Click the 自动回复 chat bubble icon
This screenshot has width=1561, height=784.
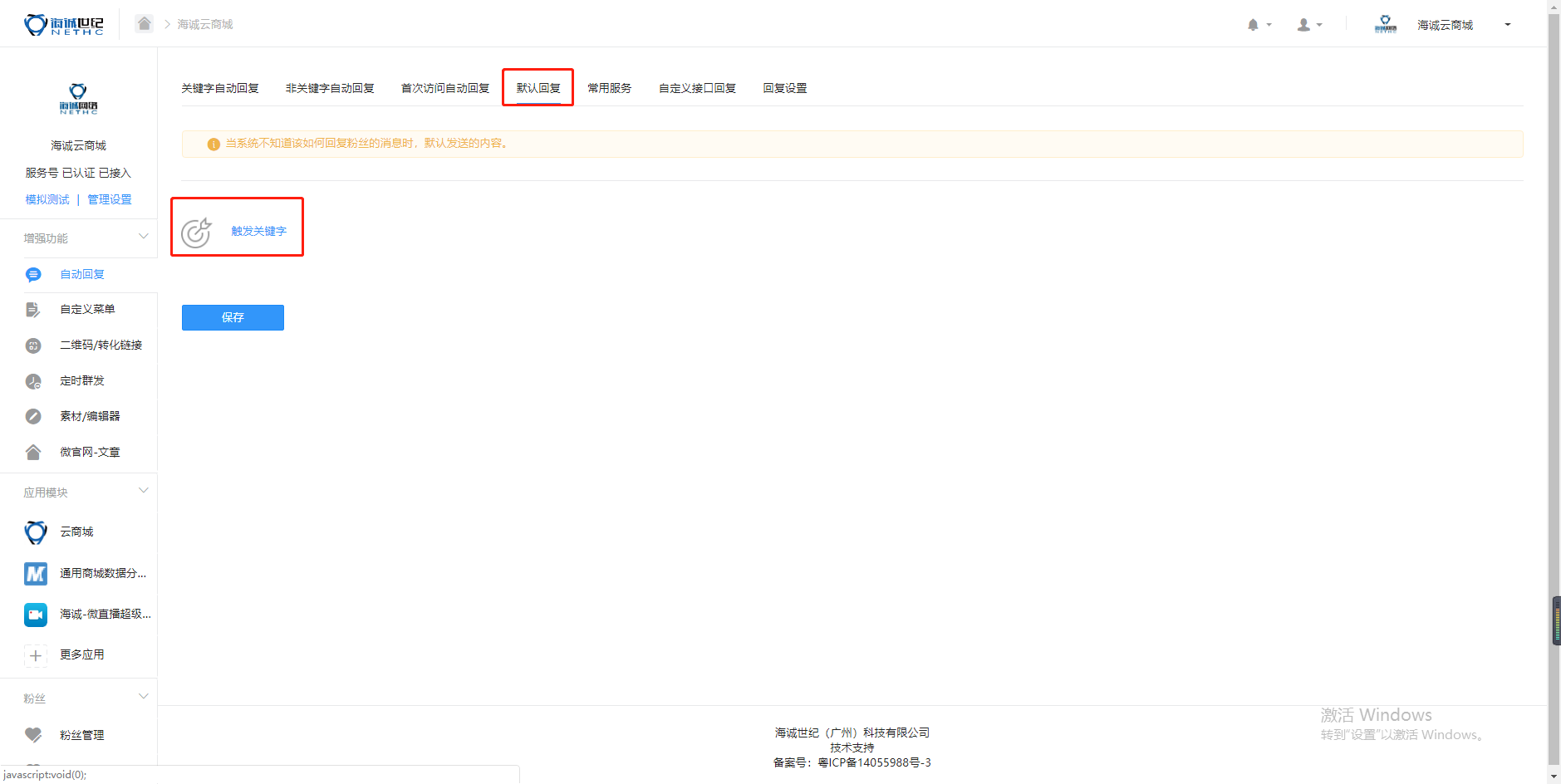tap(33, 275)
